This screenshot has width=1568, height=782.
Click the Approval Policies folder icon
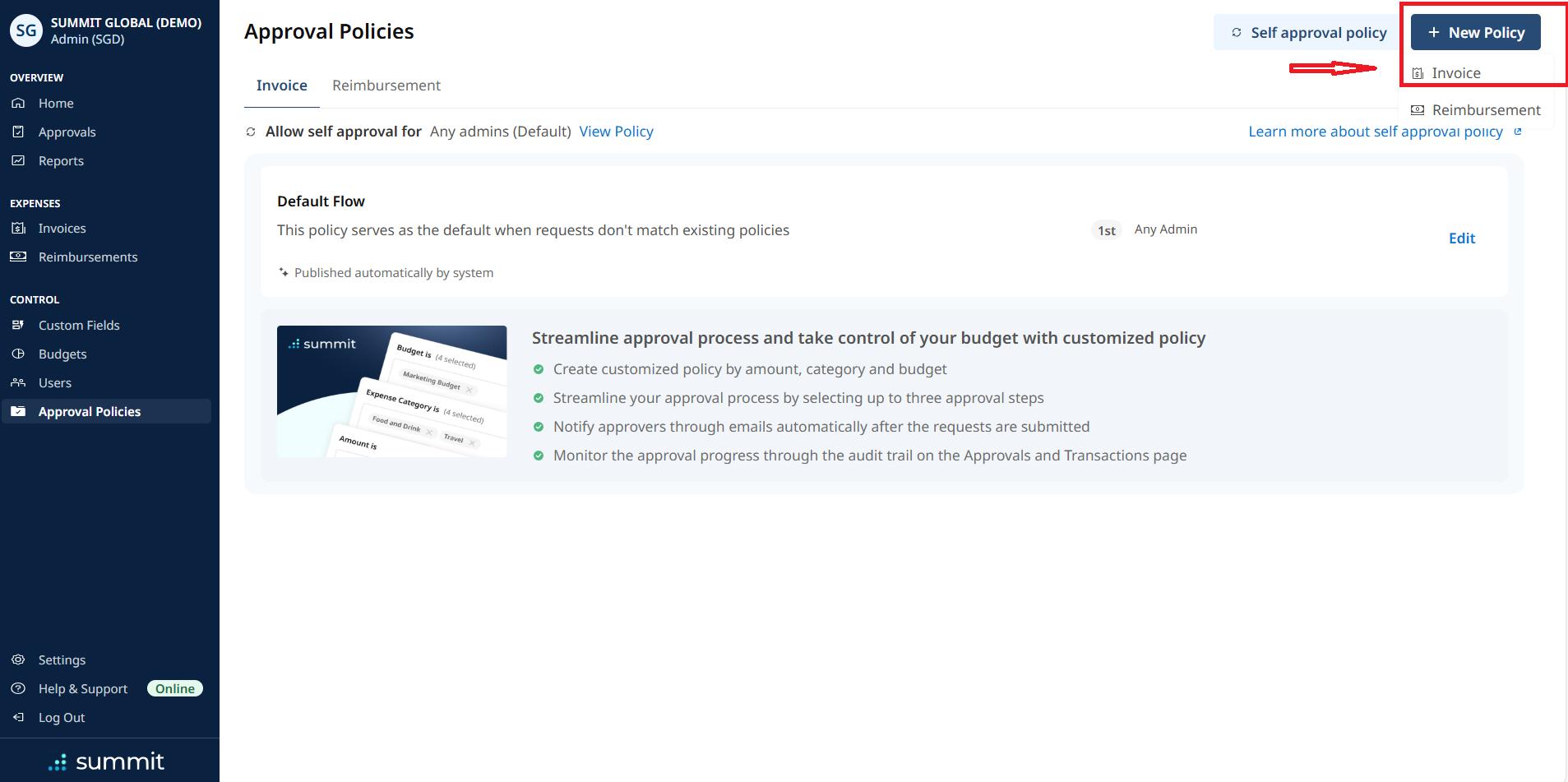18,411
